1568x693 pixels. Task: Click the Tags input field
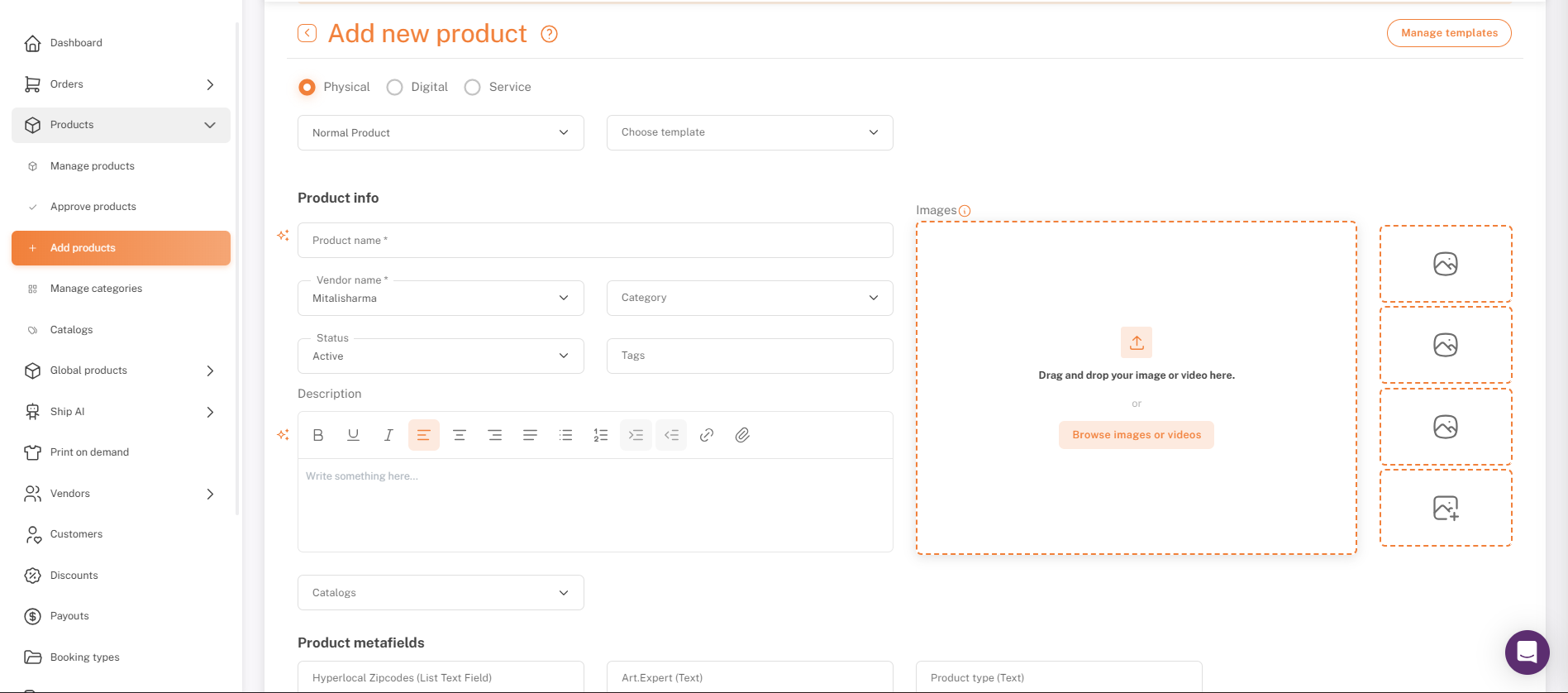[x=750, y=356]
